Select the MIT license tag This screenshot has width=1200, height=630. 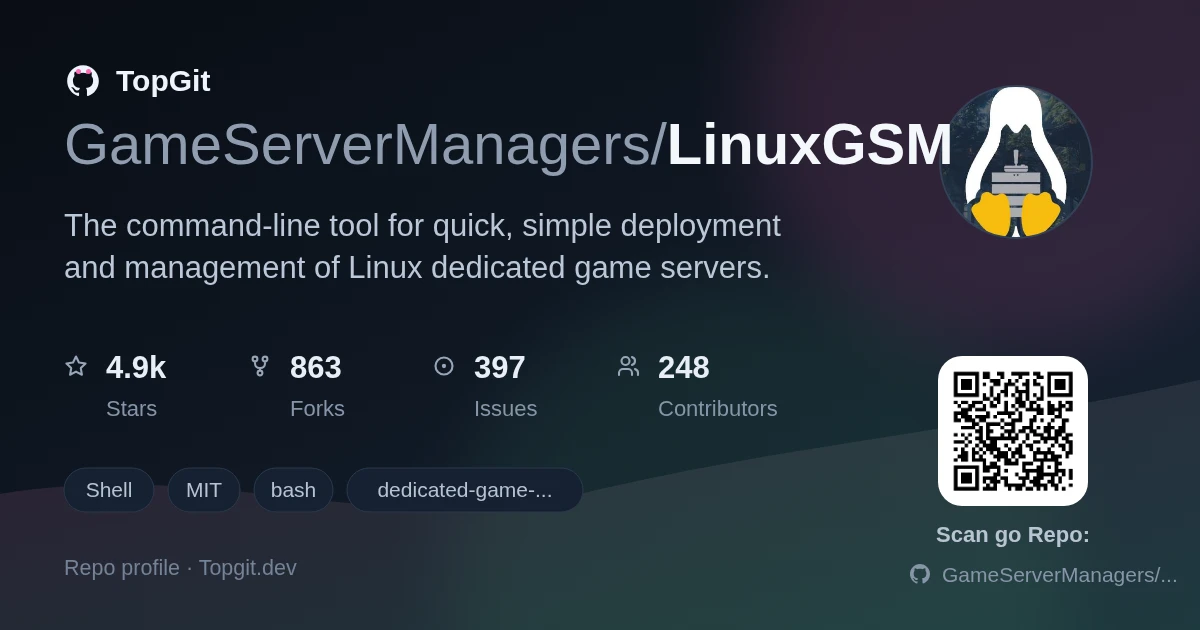pos(204,490)
